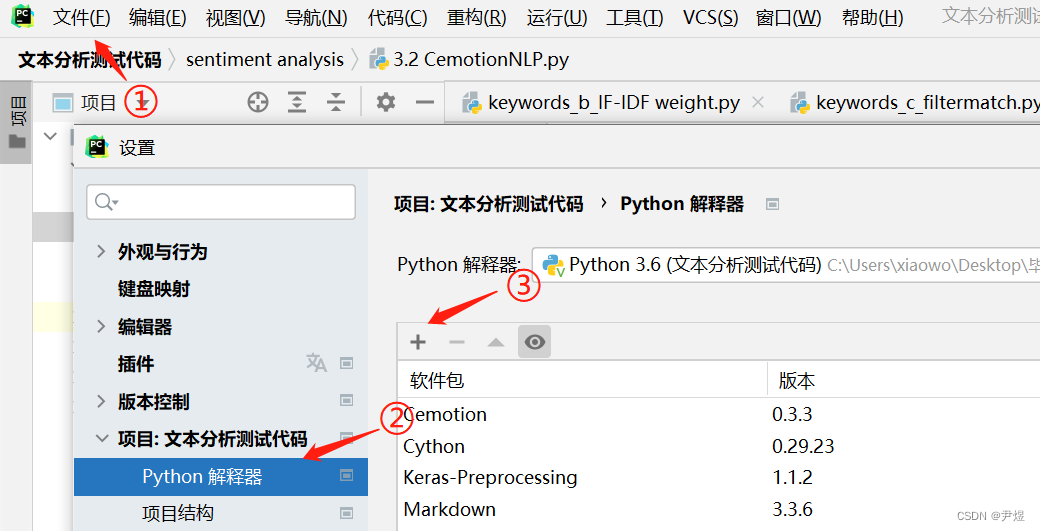Click the 3.2 CemotionNLP.py breadcrumb

pos(469,60)
